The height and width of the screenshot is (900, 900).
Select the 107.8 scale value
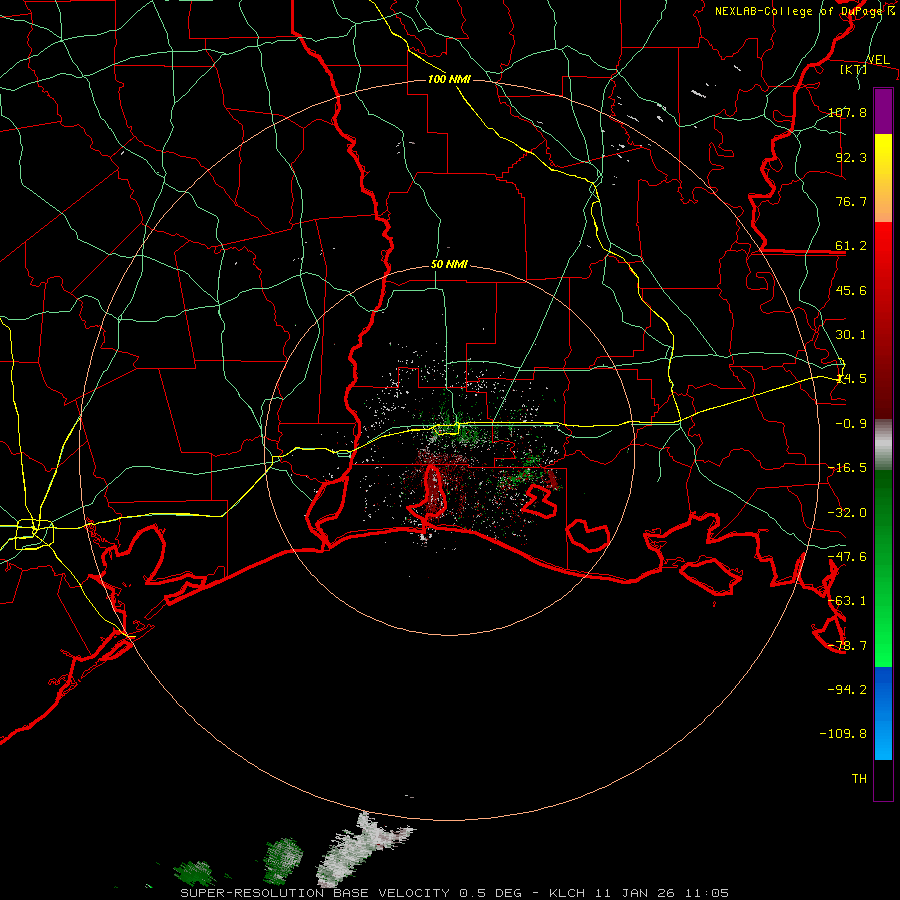point(847,112)
